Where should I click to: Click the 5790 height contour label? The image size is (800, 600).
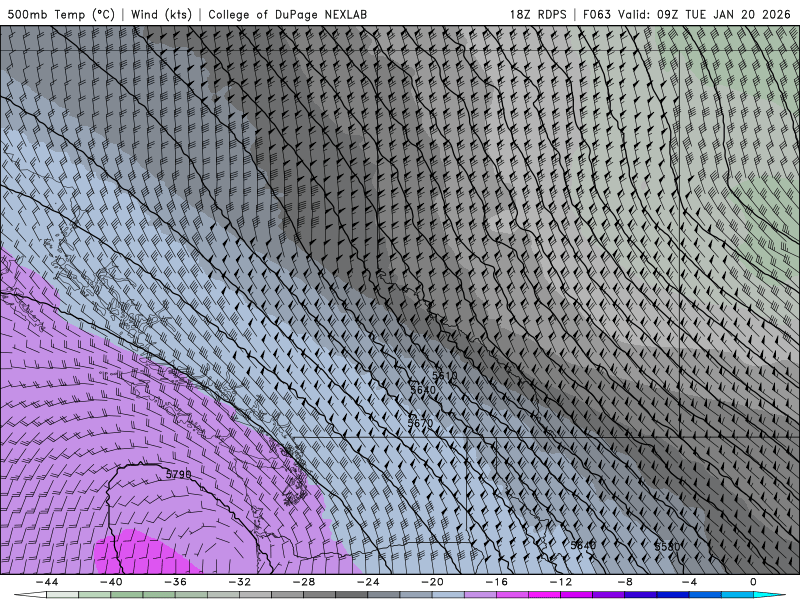tap(179, 474)
